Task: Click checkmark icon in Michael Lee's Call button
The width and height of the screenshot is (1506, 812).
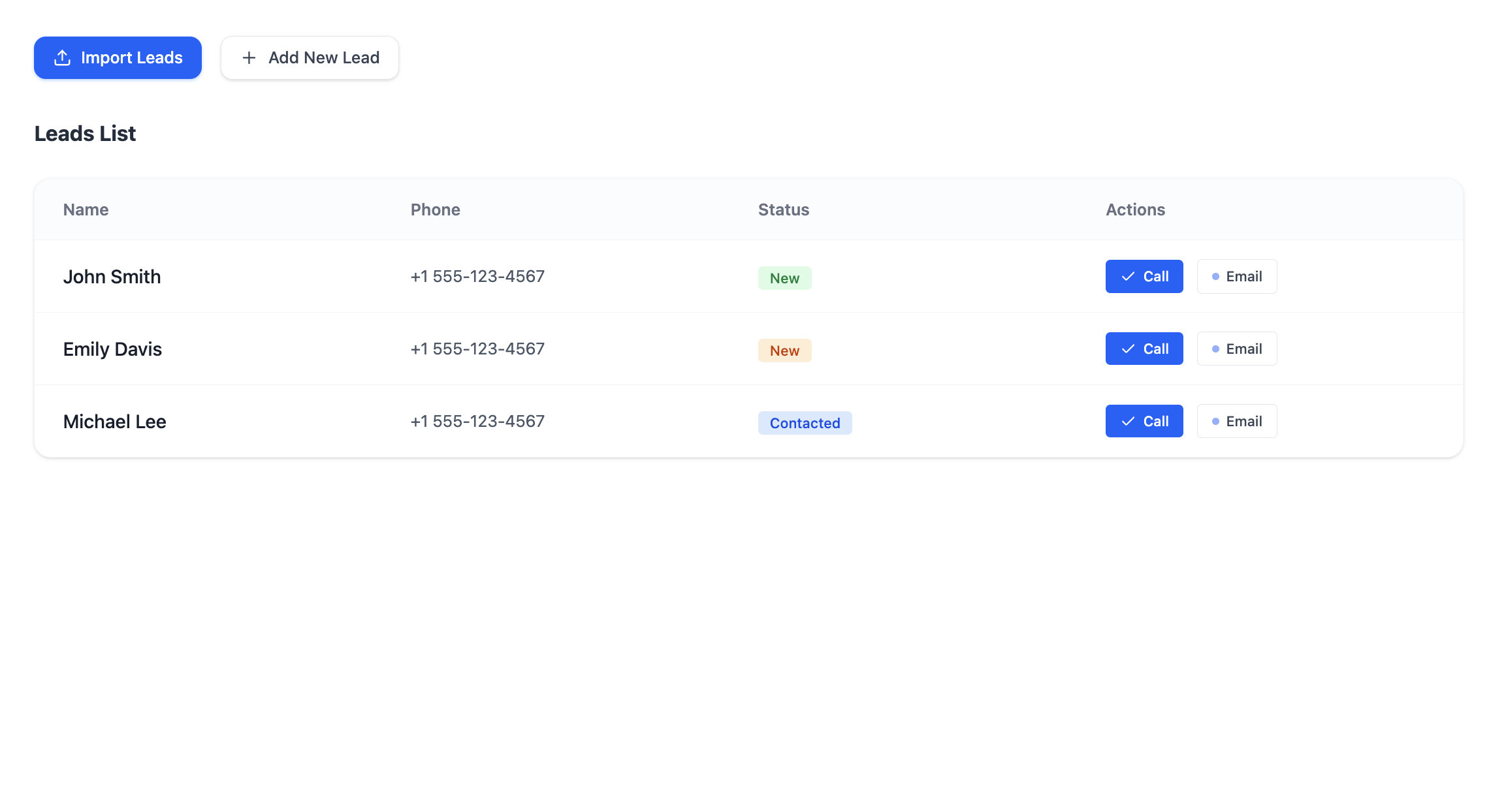Action: 1128,422
